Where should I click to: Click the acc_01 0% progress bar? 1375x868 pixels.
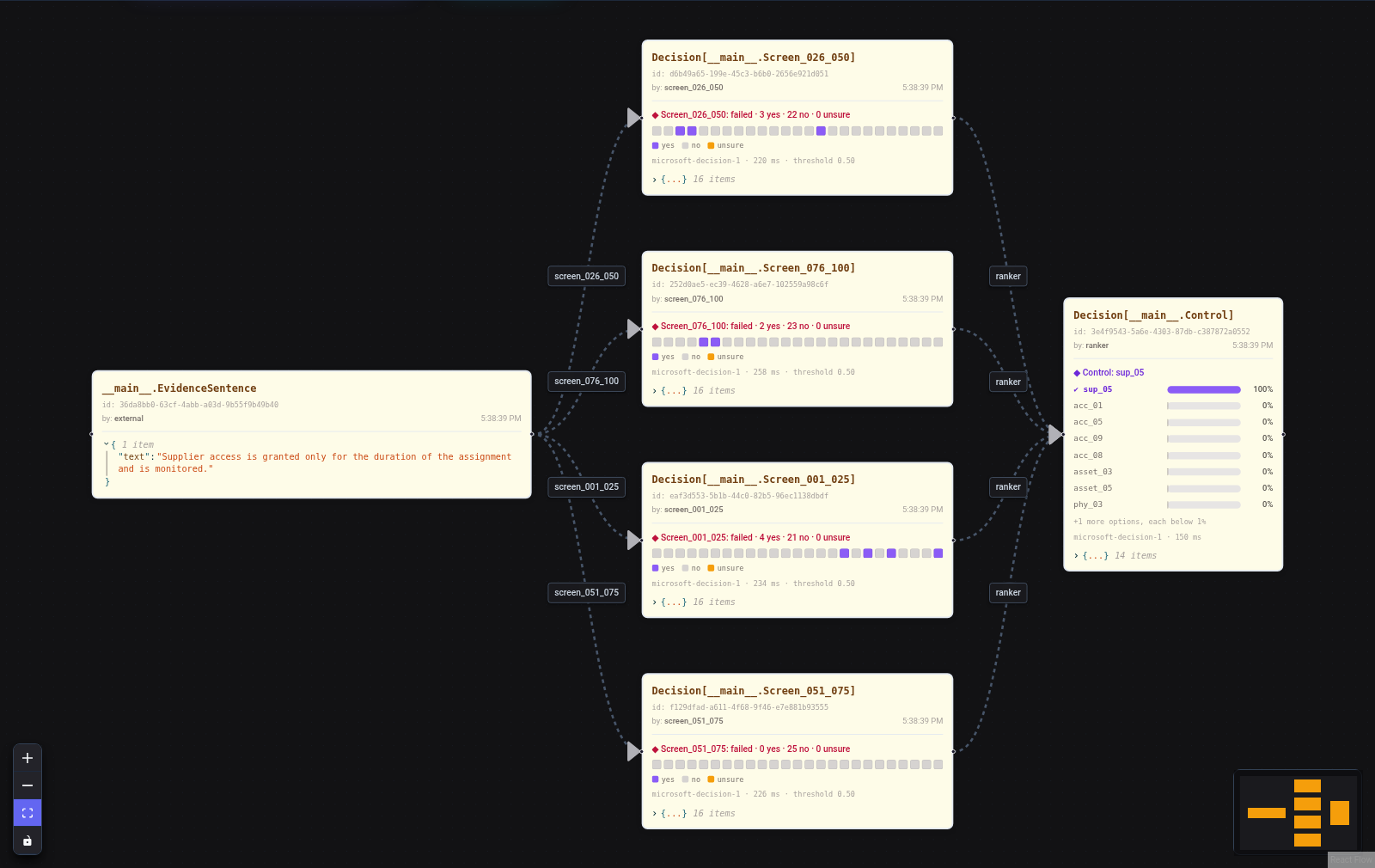point(1204,406)
